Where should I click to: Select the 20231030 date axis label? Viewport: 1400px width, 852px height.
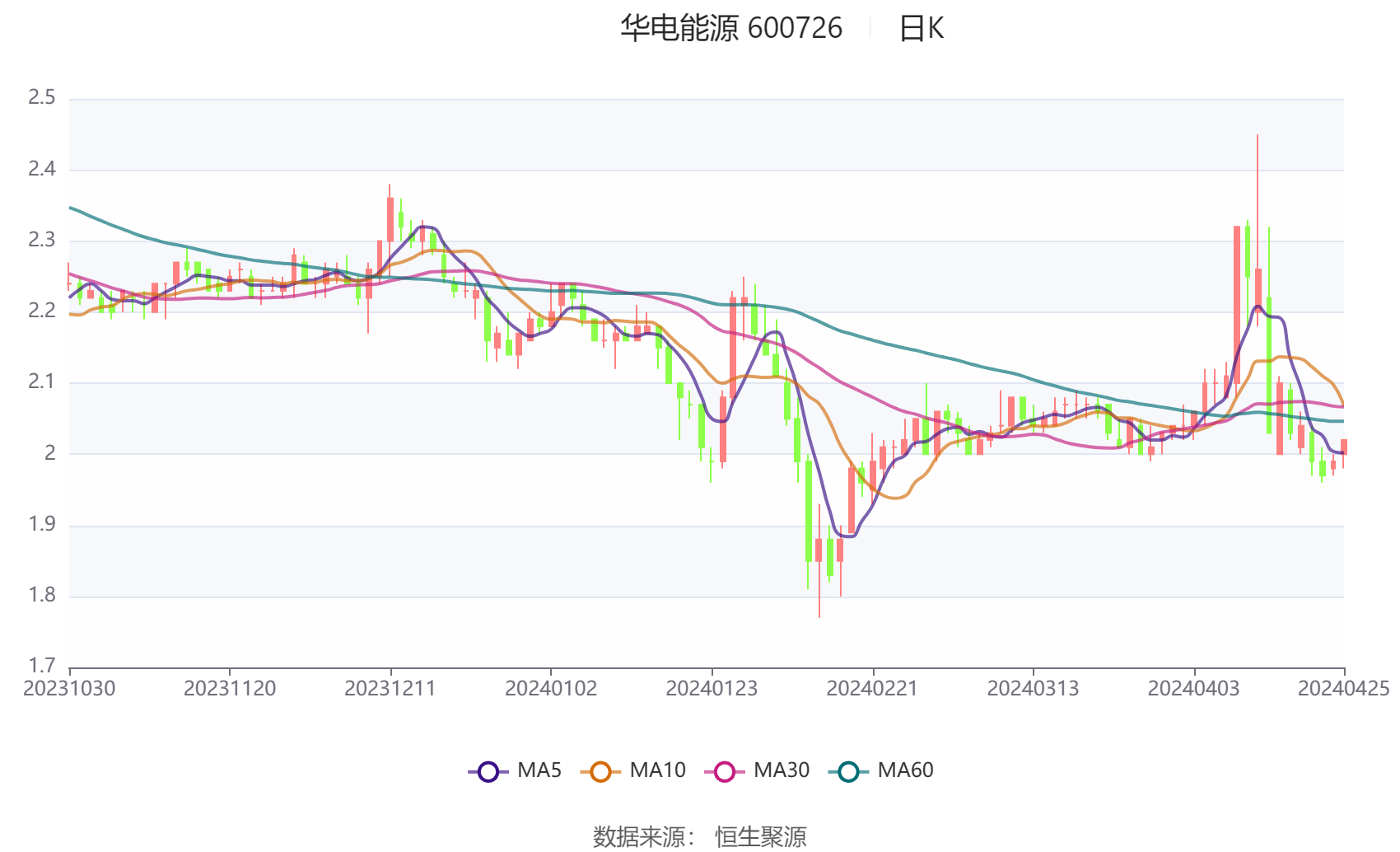69,689
